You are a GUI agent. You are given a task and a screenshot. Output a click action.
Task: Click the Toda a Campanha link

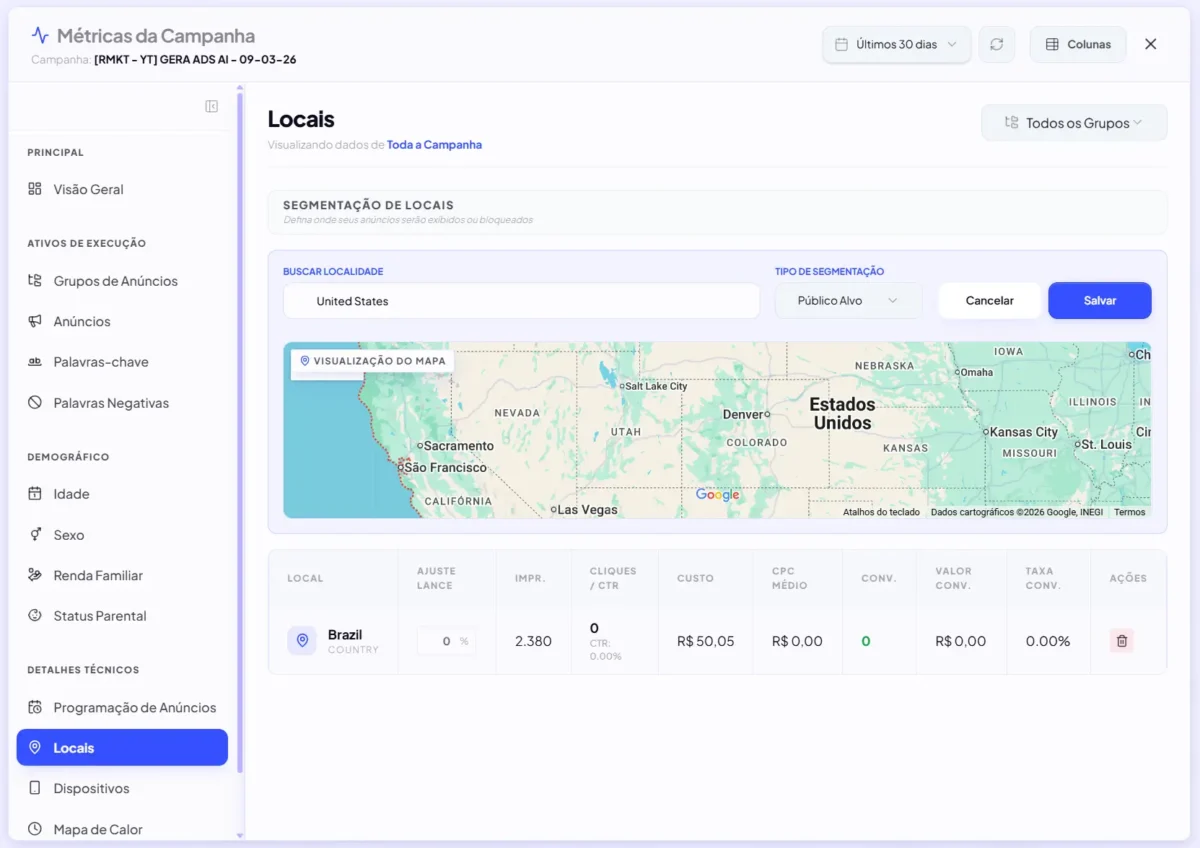coord(434,144)
